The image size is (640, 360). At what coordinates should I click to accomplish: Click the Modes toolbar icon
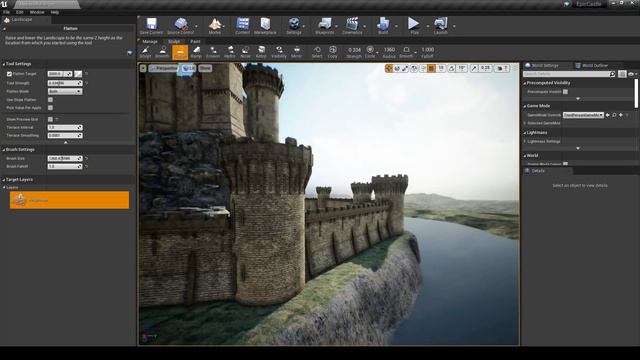point(215,26)
